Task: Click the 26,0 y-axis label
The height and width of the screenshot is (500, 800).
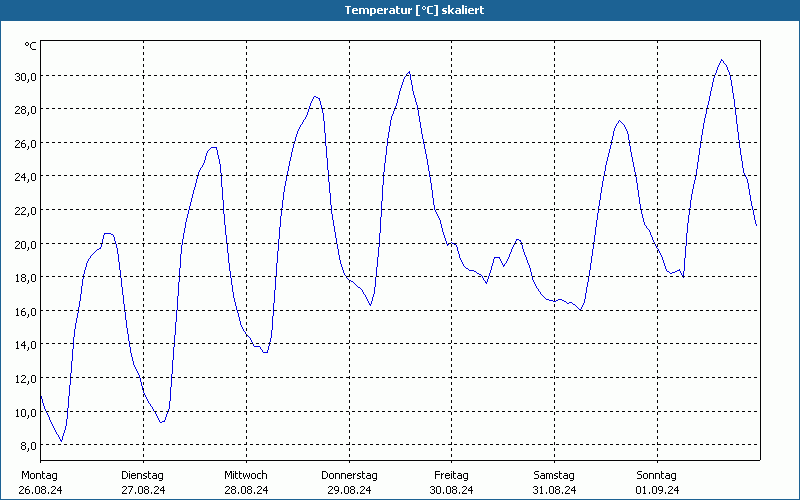Action: pos(26,143)
